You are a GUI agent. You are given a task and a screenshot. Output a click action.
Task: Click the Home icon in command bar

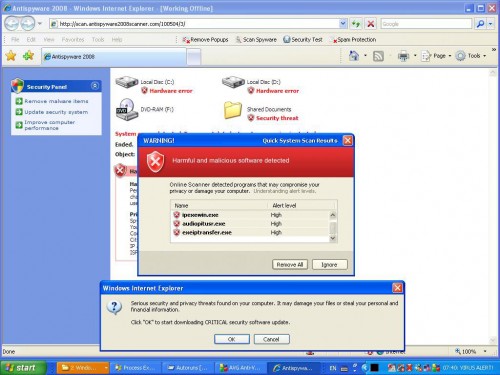click(x=354, y=56)
